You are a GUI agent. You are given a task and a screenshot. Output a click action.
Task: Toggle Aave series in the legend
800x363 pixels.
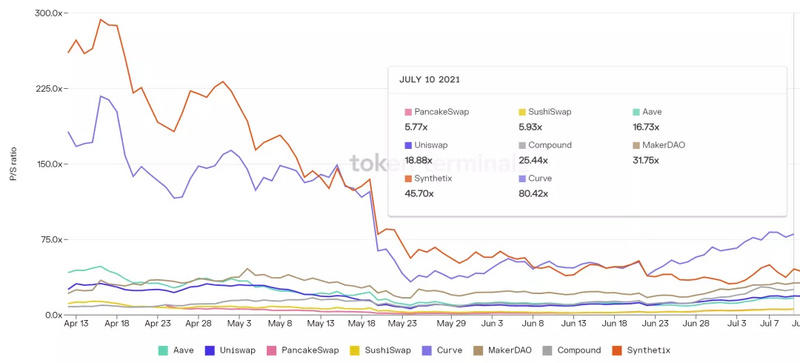(176, 350)
